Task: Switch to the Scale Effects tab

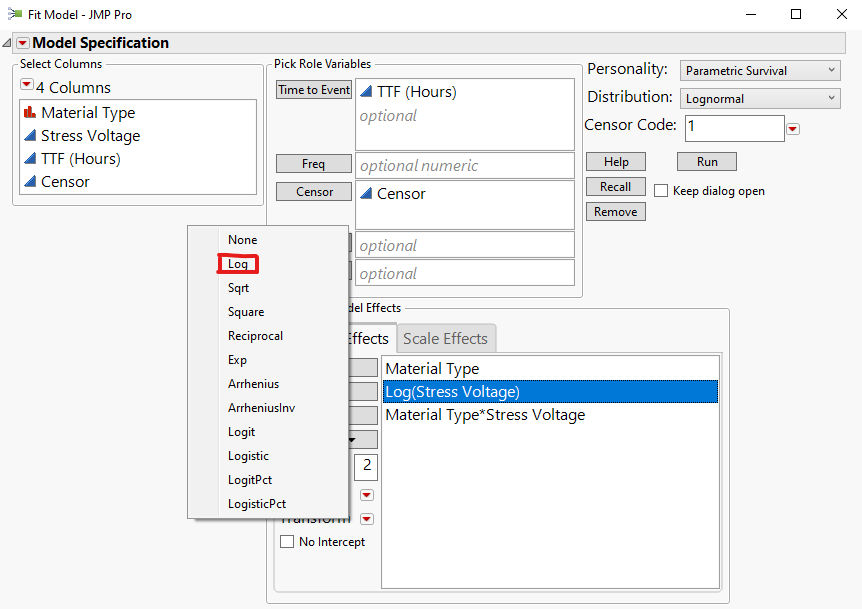Action: pos(446,339)
